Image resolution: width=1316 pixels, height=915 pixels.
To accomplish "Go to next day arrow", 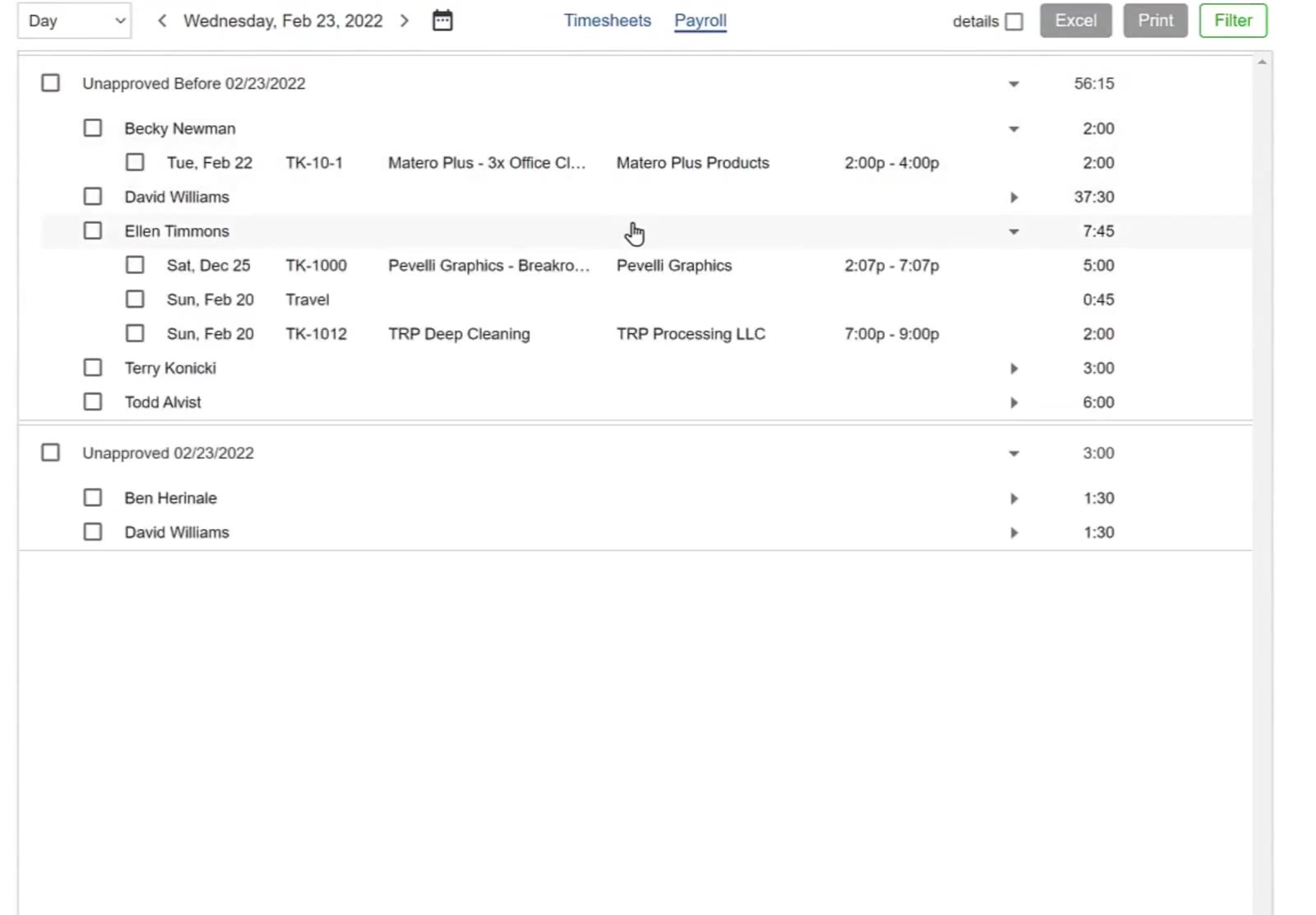I will (x=404, y=21).
